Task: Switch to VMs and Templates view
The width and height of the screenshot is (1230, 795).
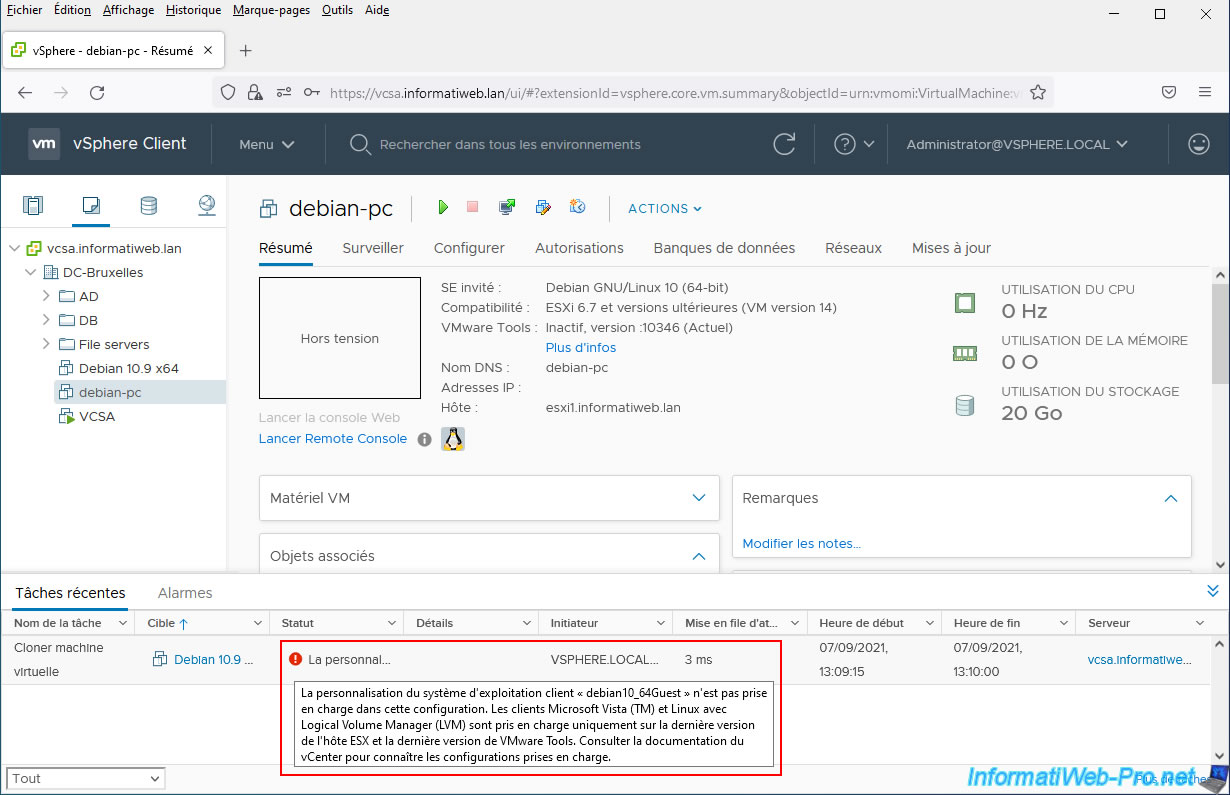Action: click(91, 206)
